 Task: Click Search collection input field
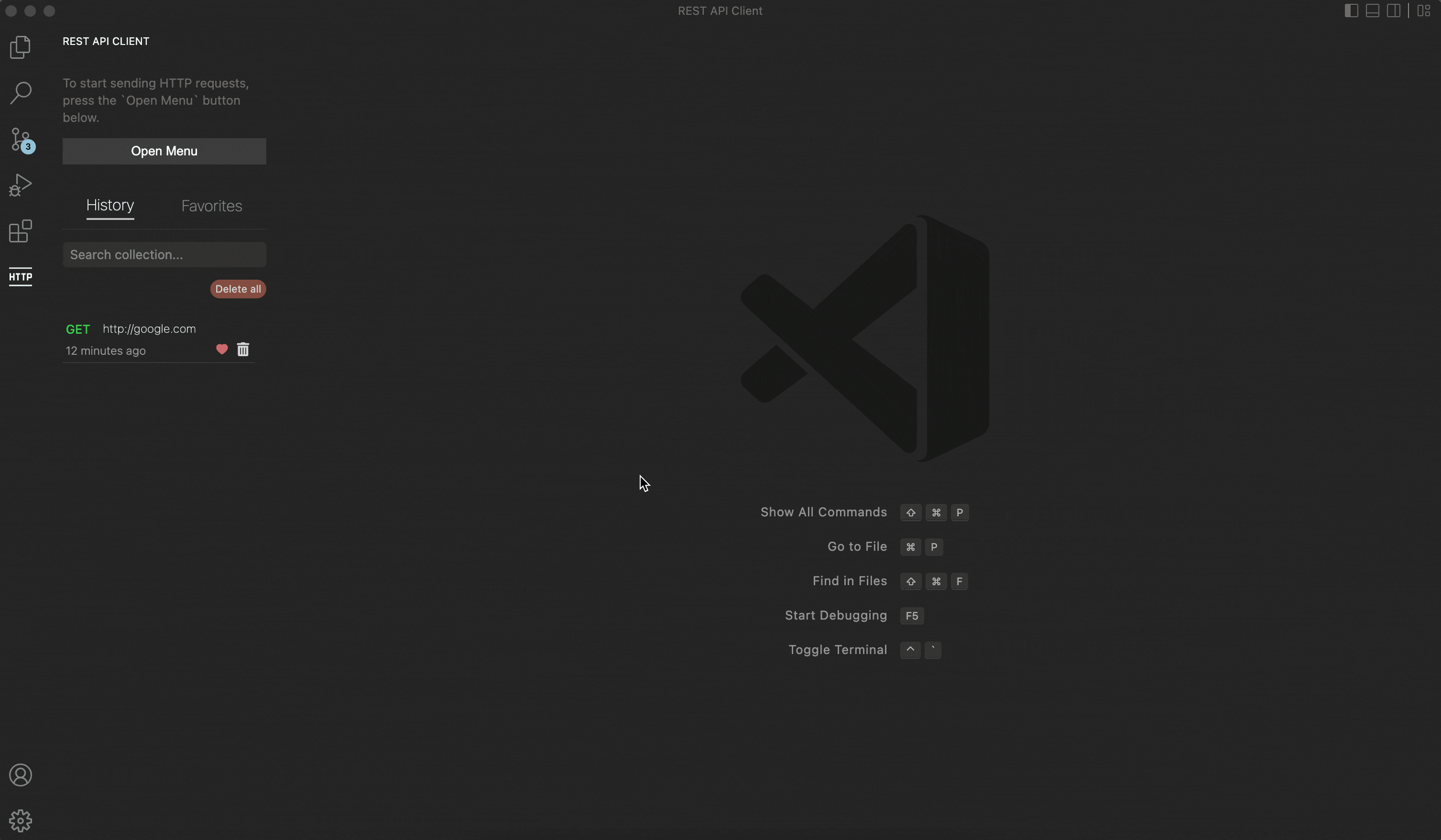[164, 255]
